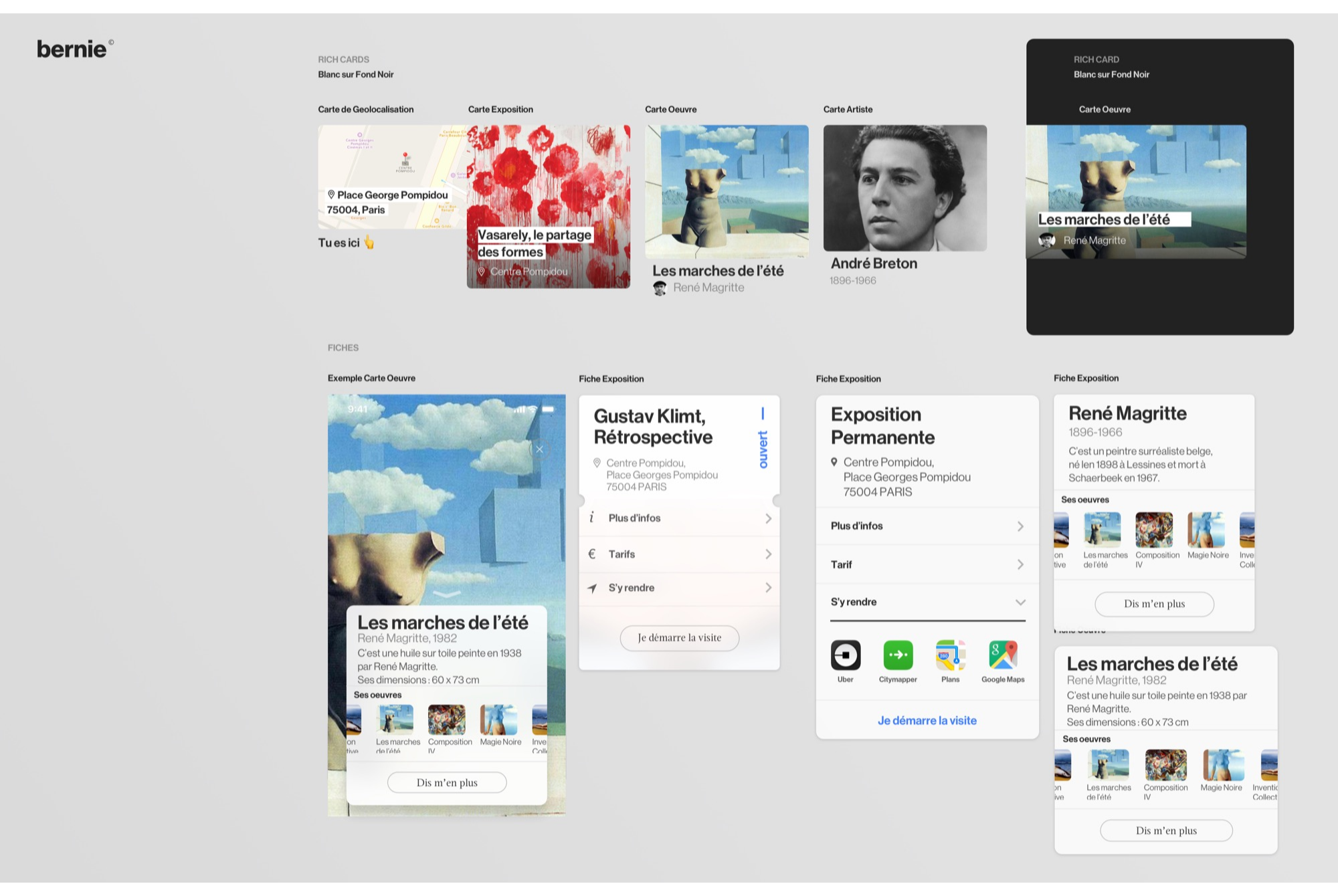
Task: Click the collapse chevron above artwork info card
Action: pos(447,594)
